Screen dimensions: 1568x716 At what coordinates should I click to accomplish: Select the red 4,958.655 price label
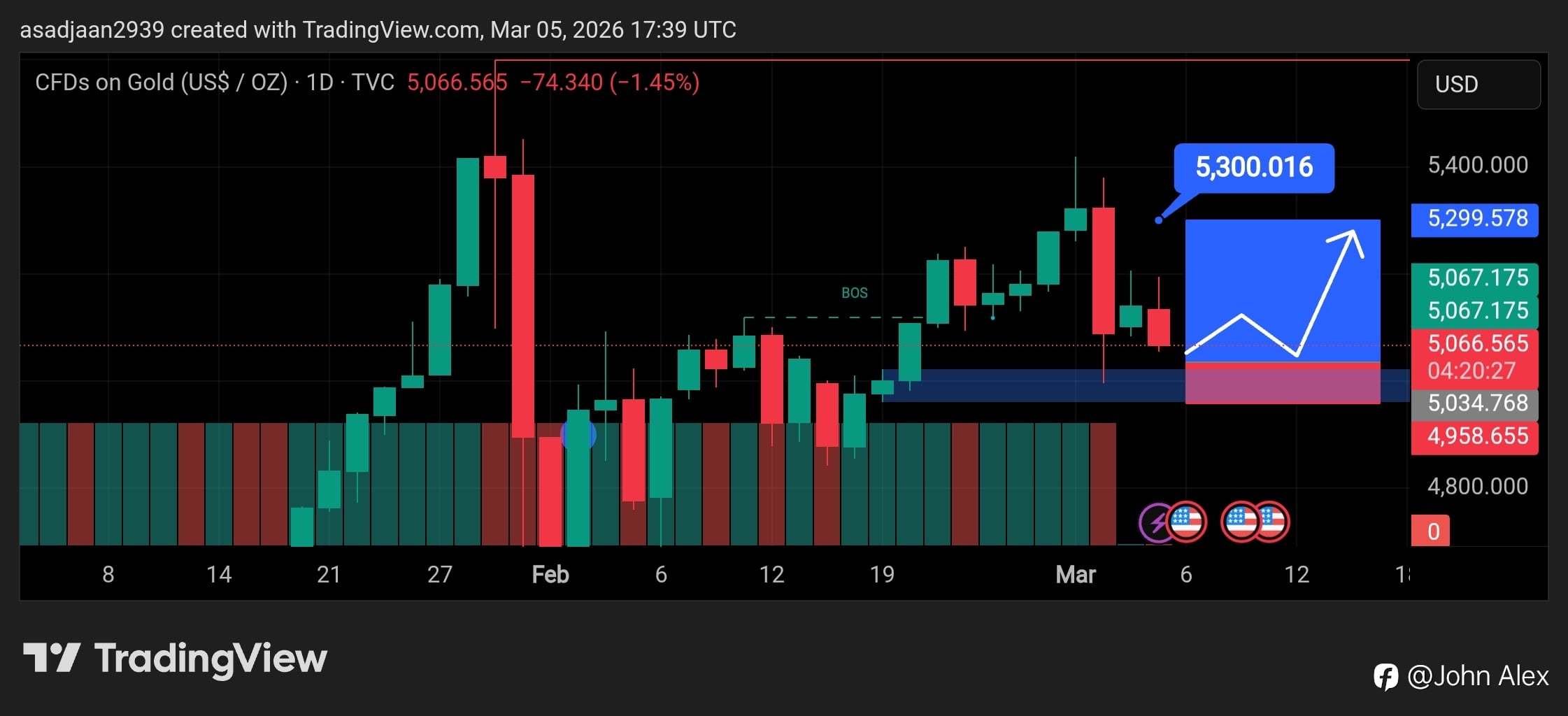click(1474, 437)
